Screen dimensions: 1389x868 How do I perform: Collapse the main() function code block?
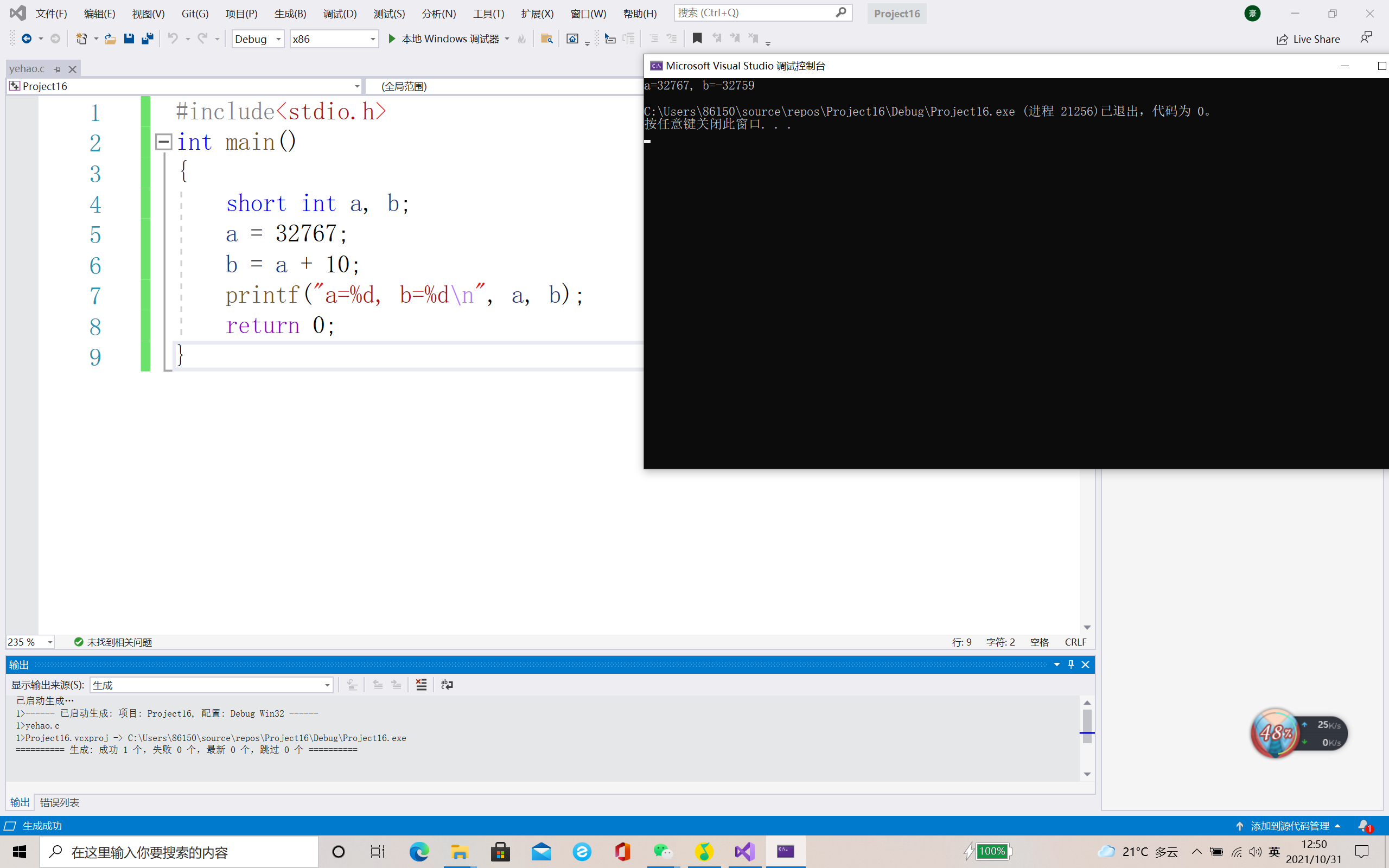pyautogui.click(x=163, y=142)
